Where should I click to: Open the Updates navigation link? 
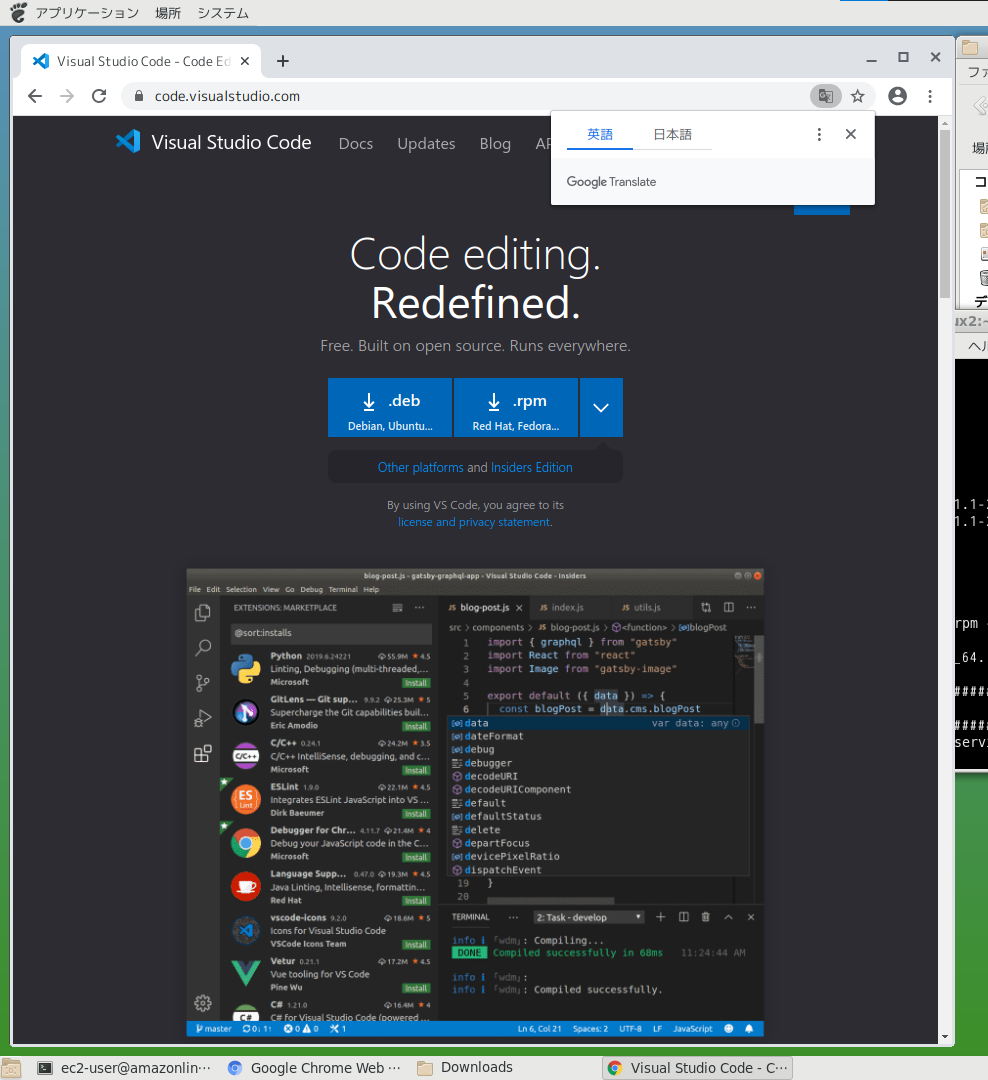[426, 144]
